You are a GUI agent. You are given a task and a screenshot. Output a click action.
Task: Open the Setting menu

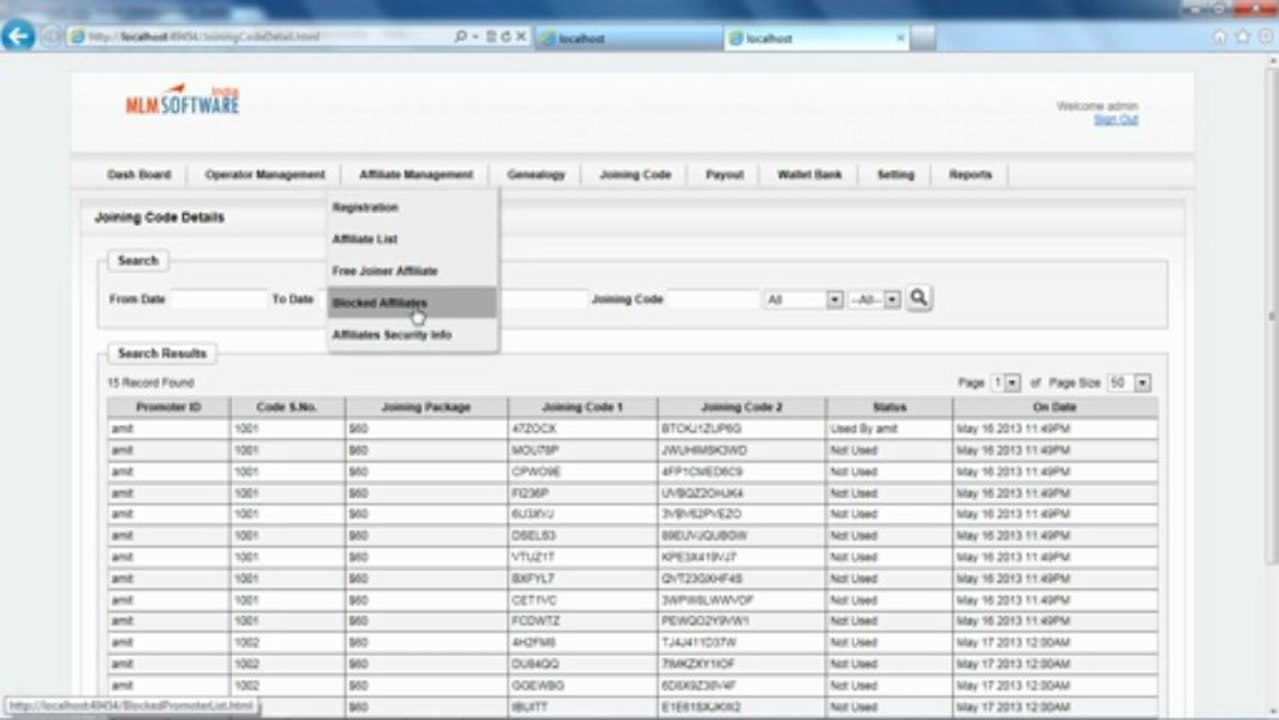[x=896, y=174]
